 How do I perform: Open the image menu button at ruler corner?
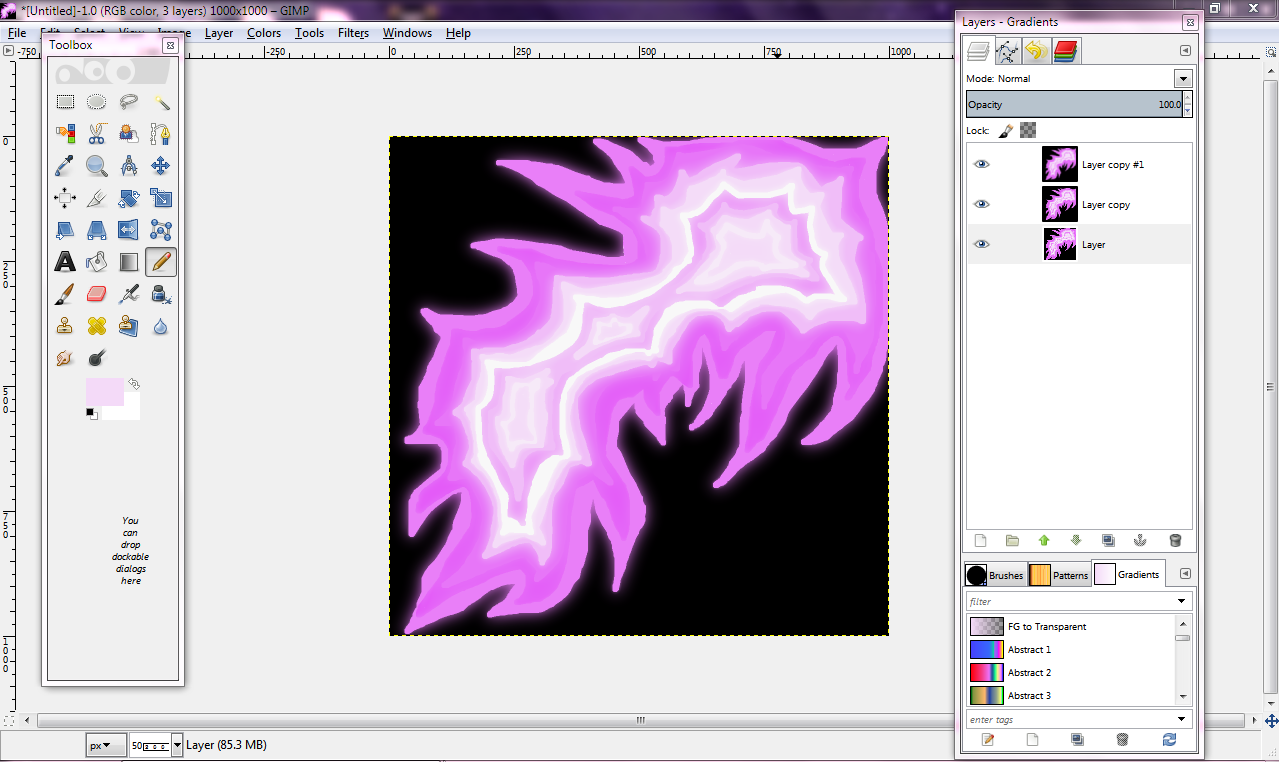9,50
